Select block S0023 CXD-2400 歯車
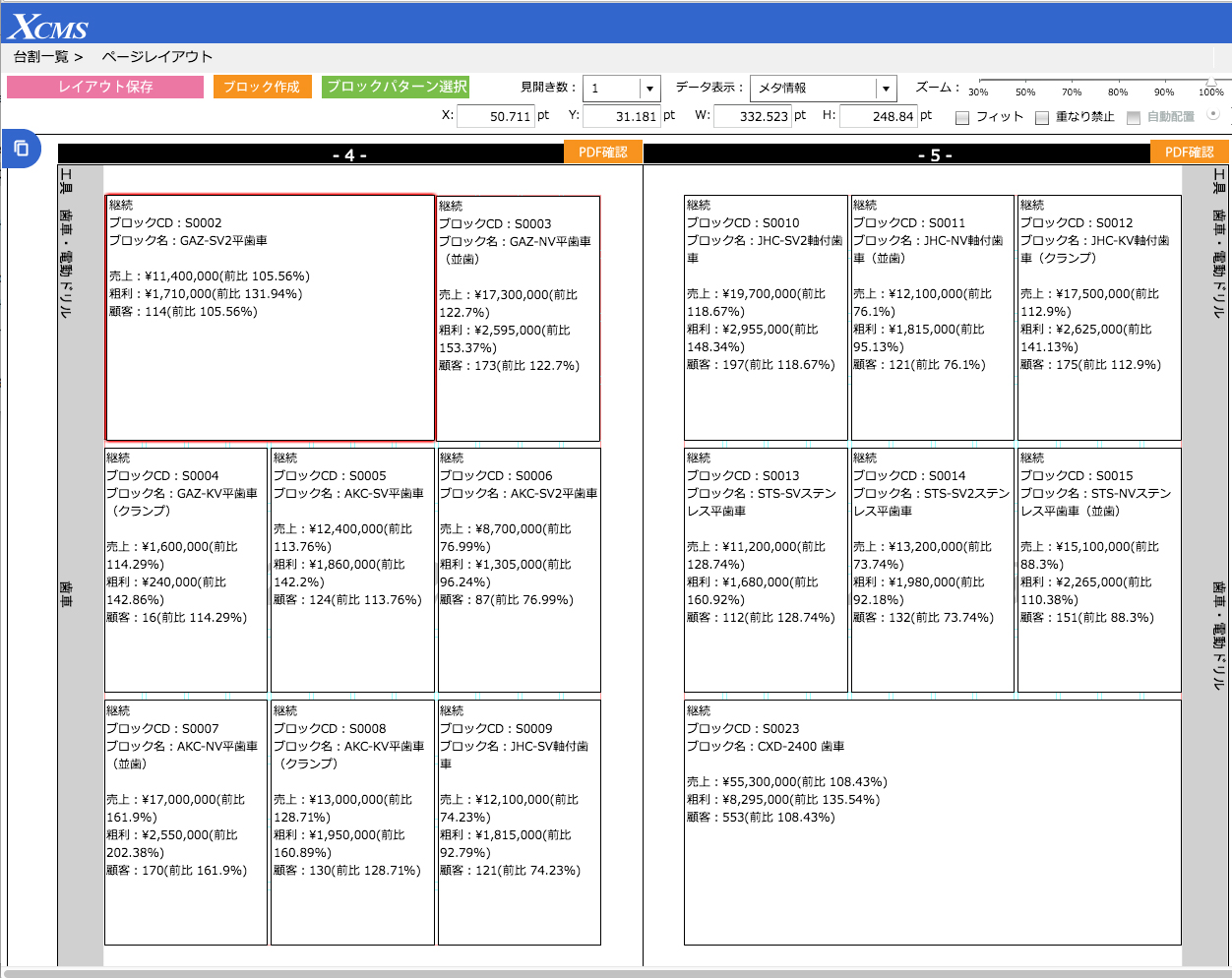Viewport: 1232px width, 978px height. (932, 822)
